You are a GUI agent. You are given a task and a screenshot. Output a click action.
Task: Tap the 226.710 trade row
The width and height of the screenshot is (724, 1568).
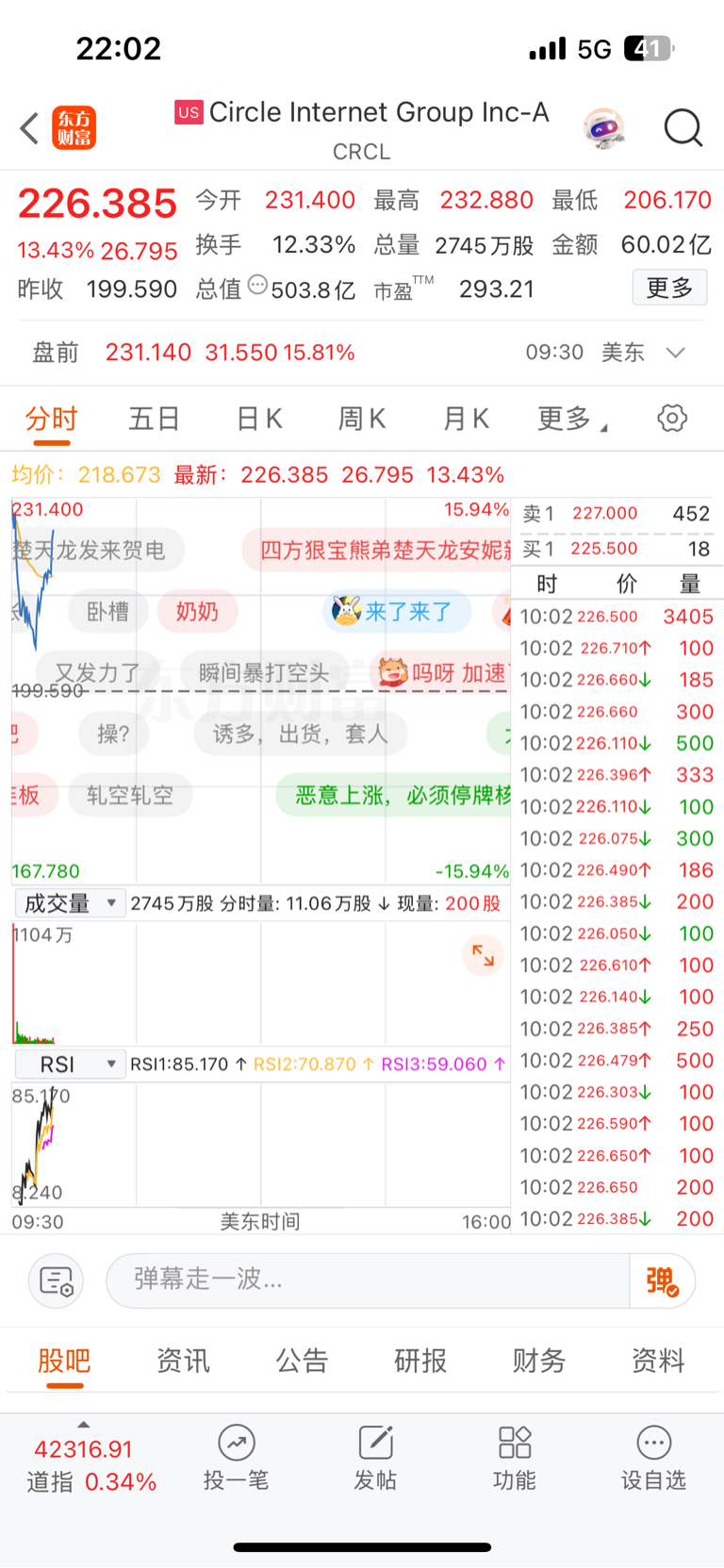point(617,649)
